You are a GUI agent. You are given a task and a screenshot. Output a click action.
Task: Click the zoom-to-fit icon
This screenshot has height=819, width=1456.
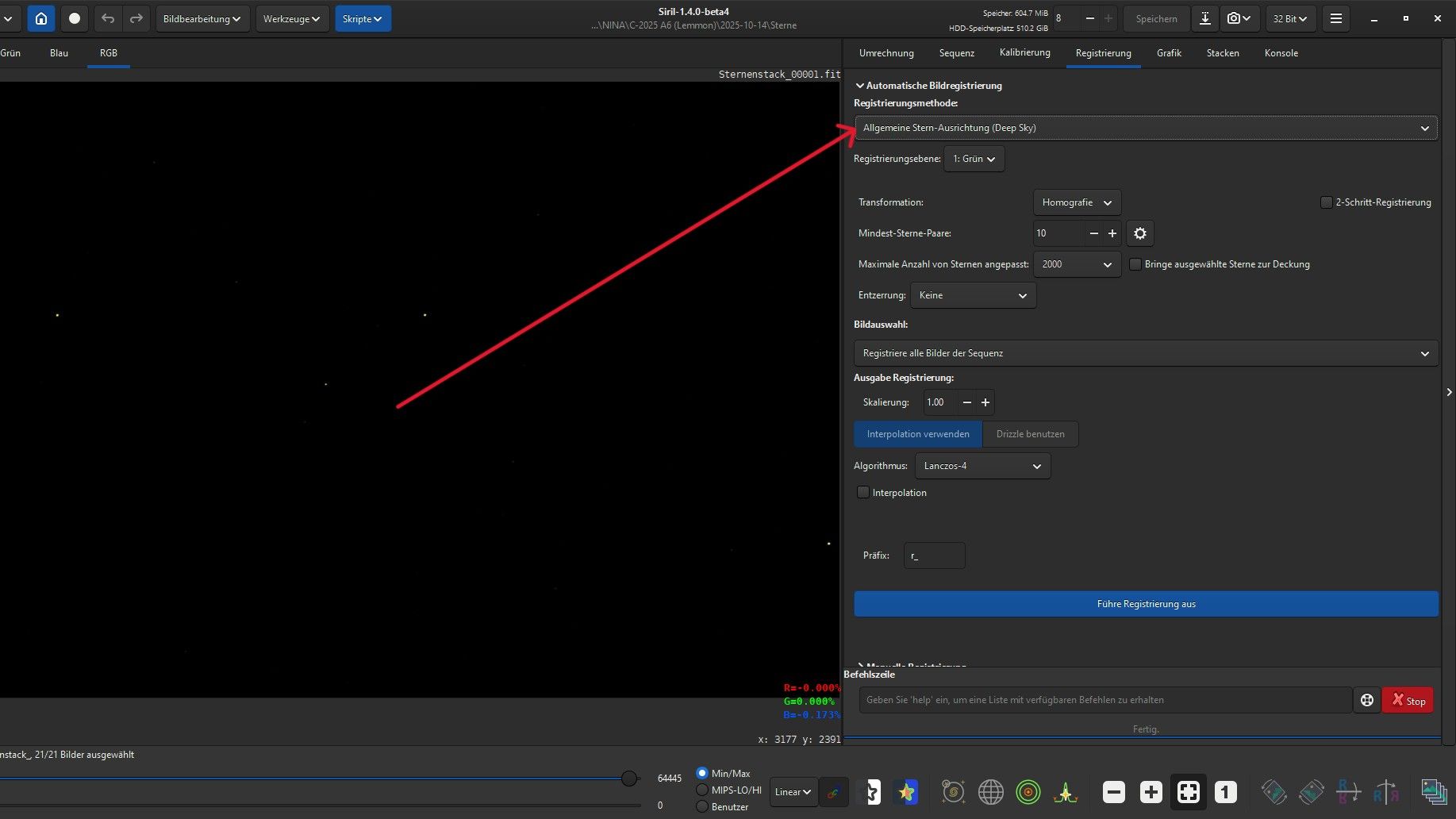[x=1188, y=791]
